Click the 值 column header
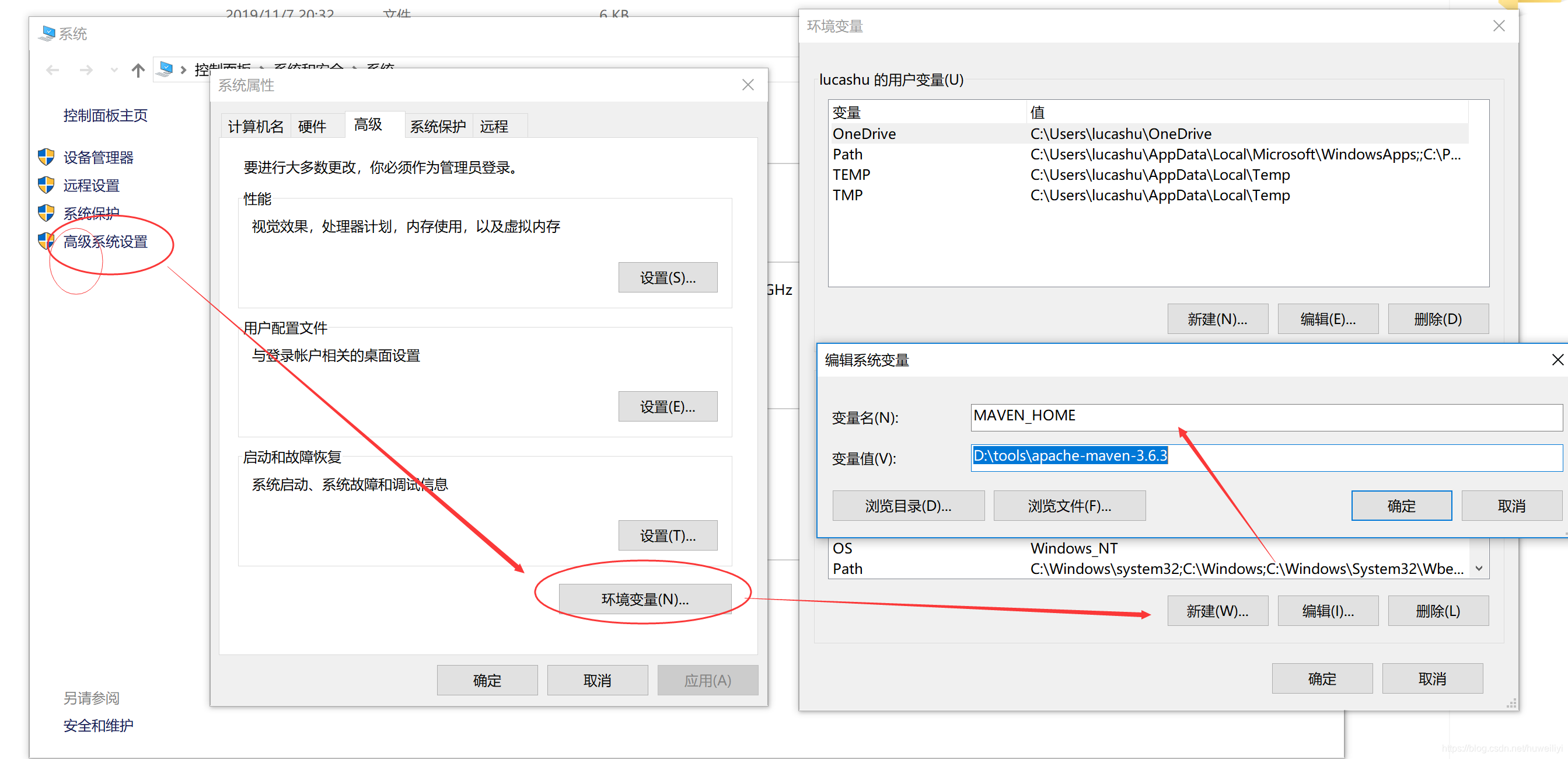The height and width of the screenshot is (759, 1568). 1247,112
